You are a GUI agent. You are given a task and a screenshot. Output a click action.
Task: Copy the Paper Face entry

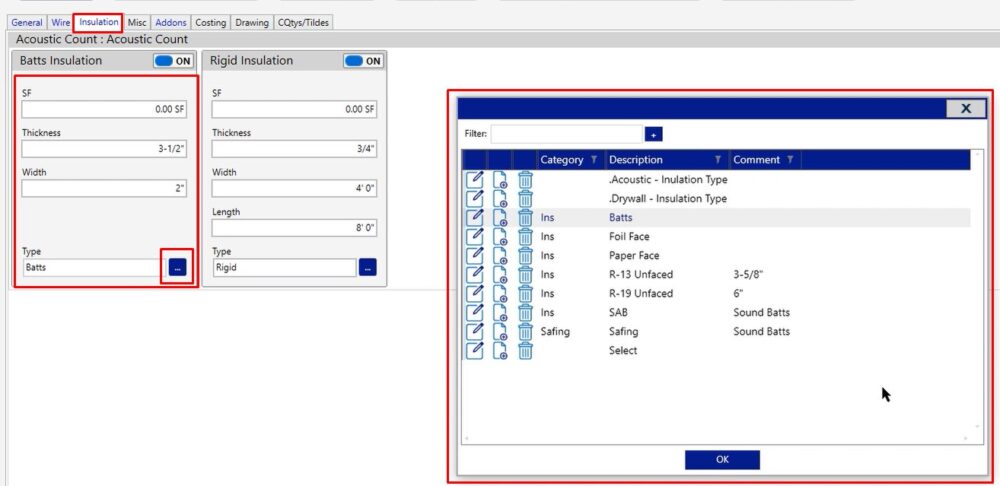click(500, 256)
